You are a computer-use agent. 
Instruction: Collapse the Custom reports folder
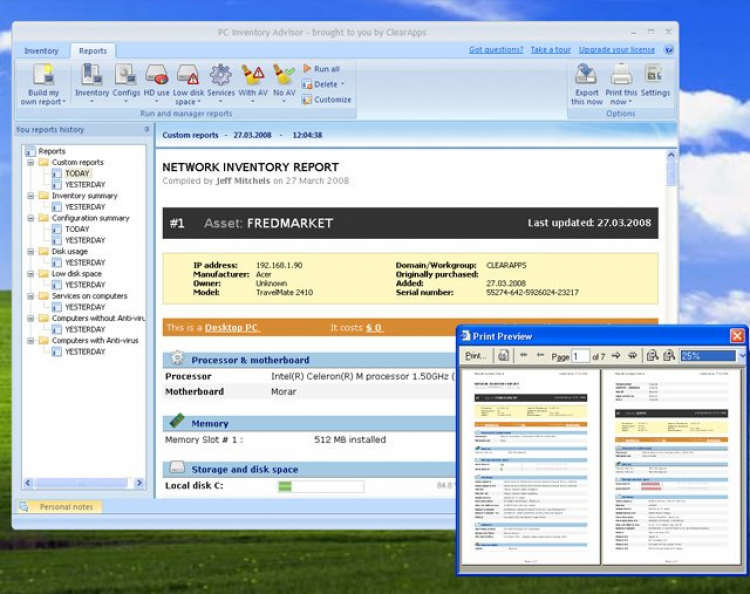click(31, 163)
